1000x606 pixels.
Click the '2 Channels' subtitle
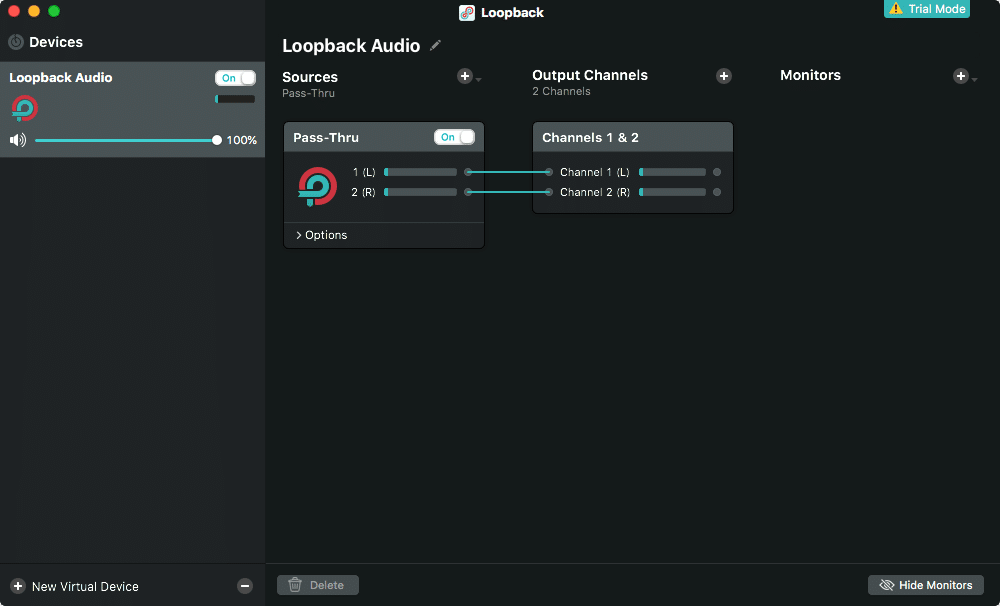pyautogui.click(x=561, y=91)
